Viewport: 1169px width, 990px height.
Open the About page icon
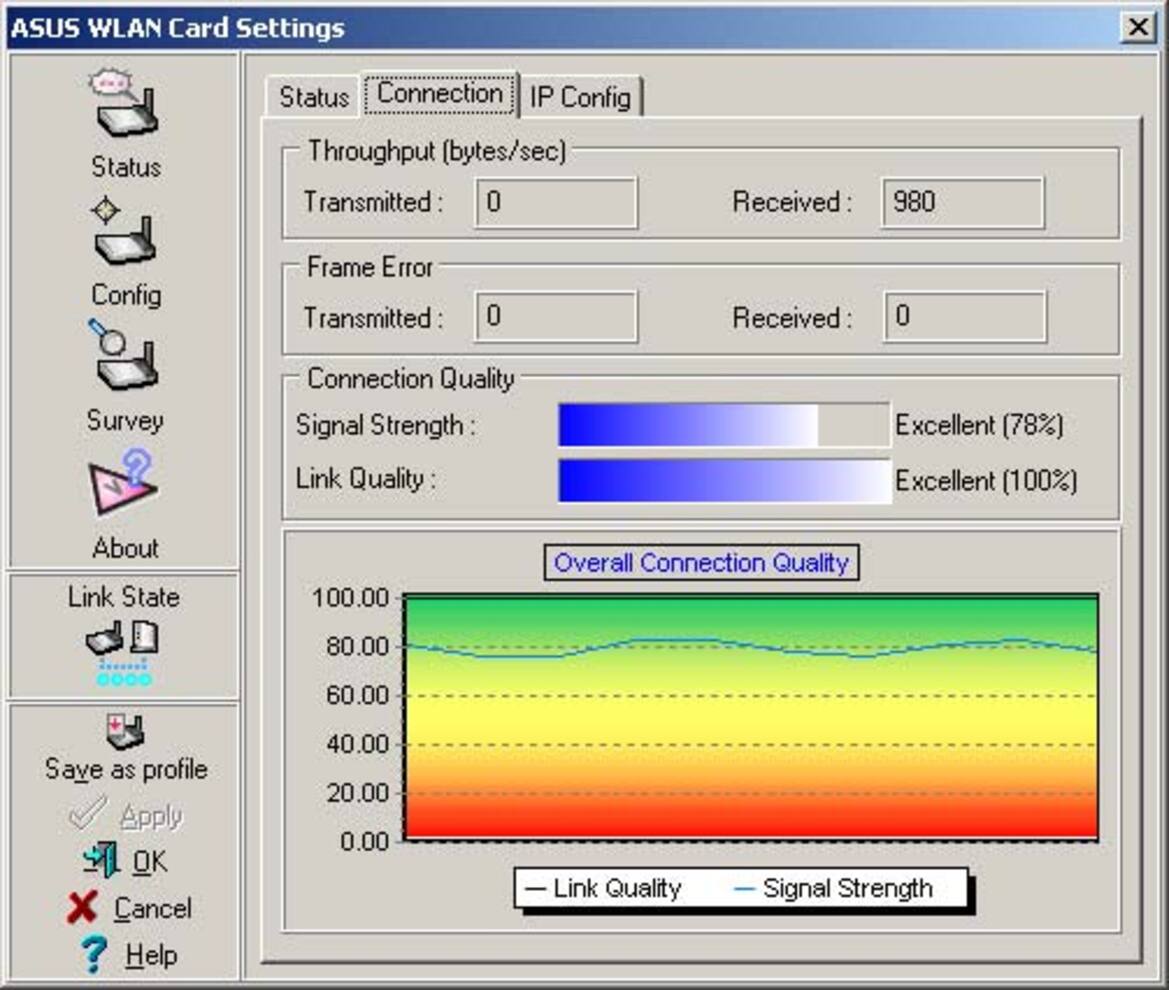pyautogui.click(x=125, y=482)
